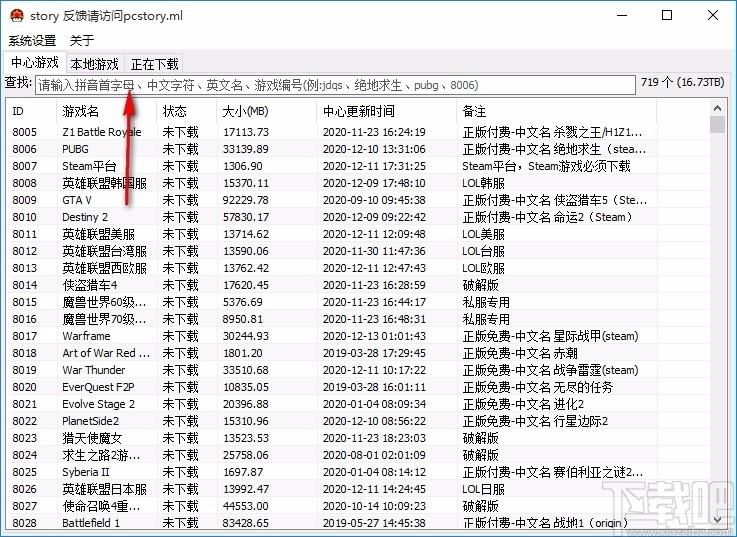Select the 猎天使魔女 row
737x537 pixels.
tap(358, 438)
